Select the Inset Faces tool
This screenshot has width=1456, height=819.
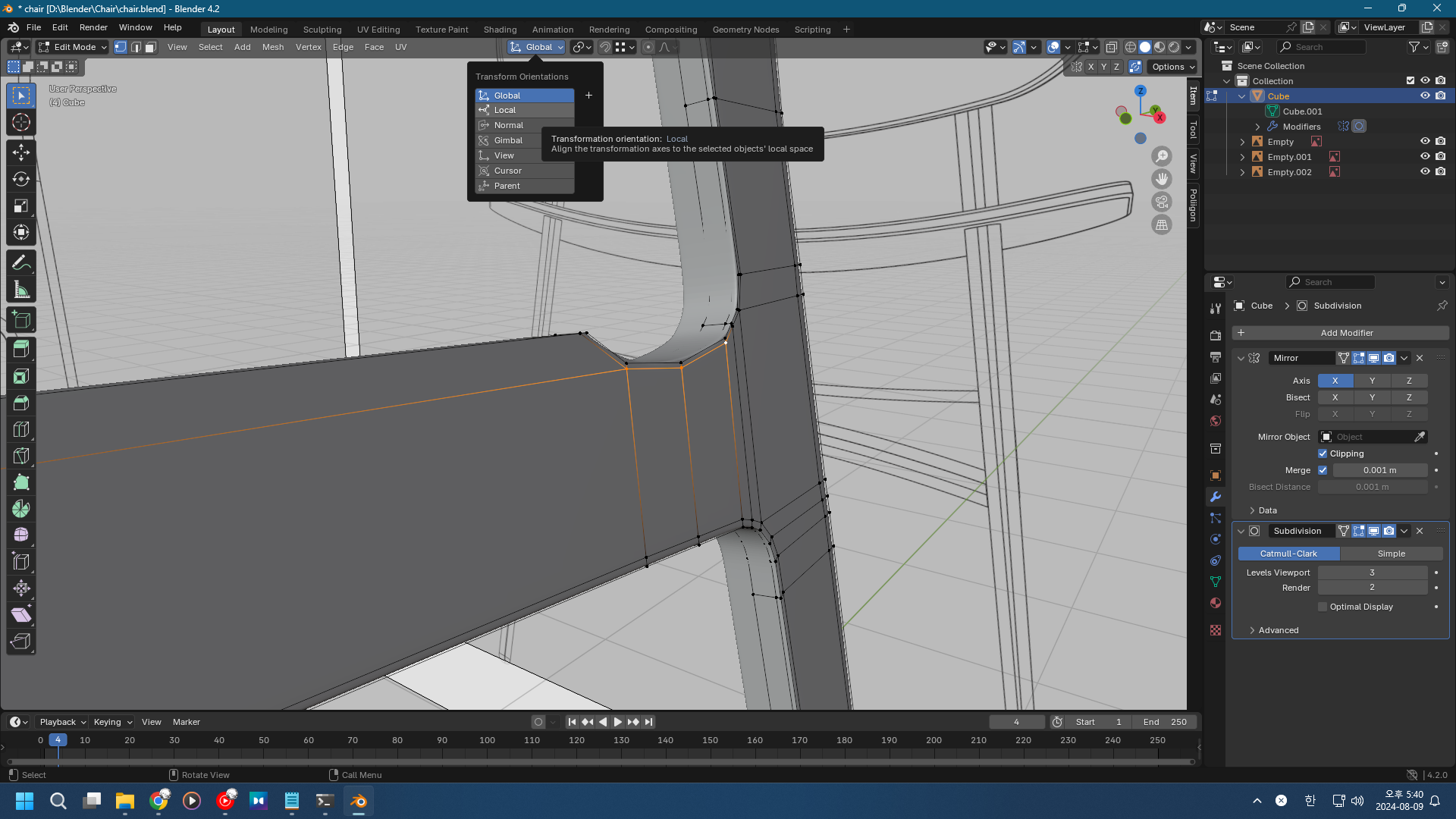pyautogui.click(x=21, y=376)
